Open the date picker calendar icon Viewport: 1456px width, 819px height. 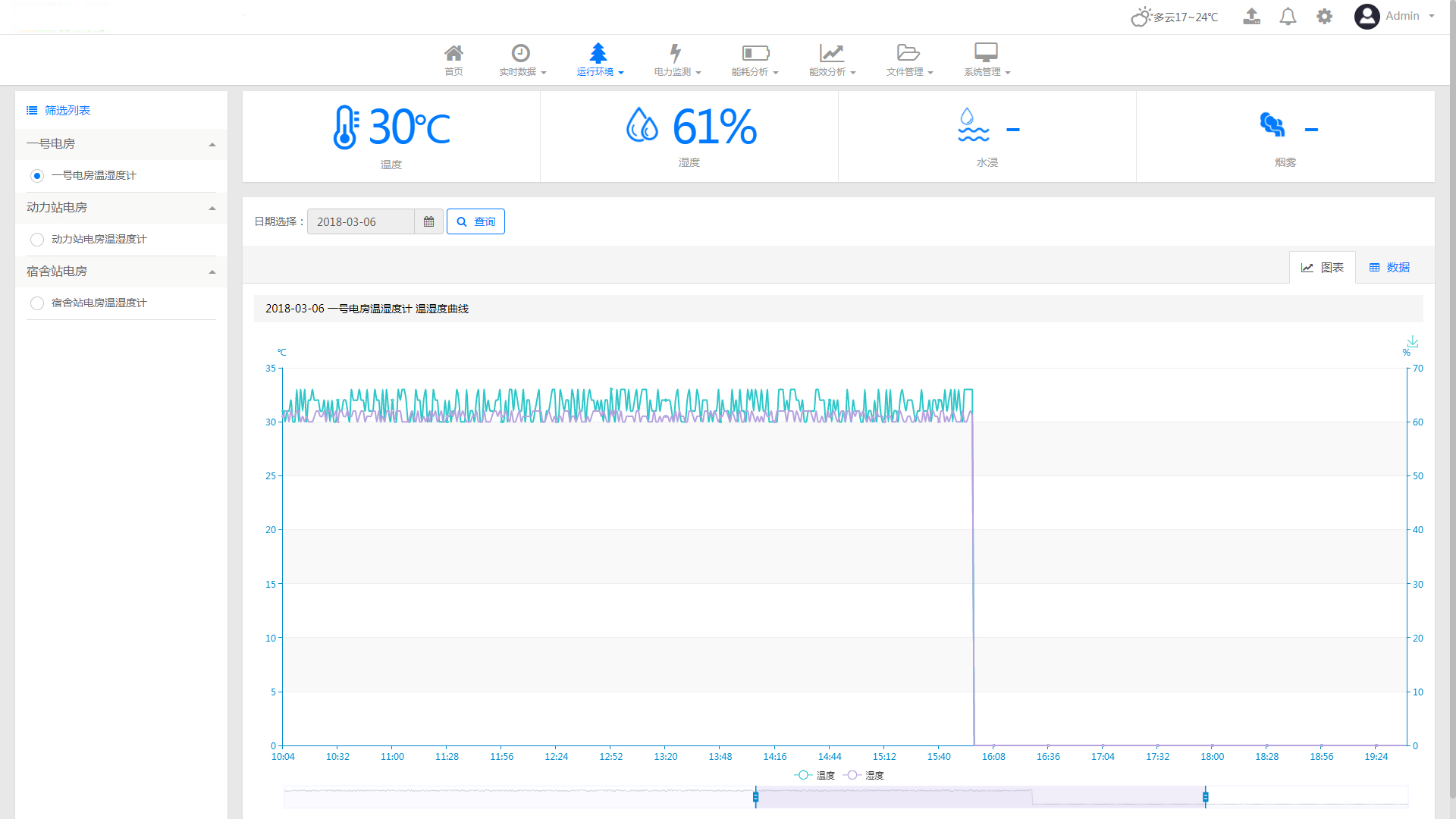tap(428, 221)
